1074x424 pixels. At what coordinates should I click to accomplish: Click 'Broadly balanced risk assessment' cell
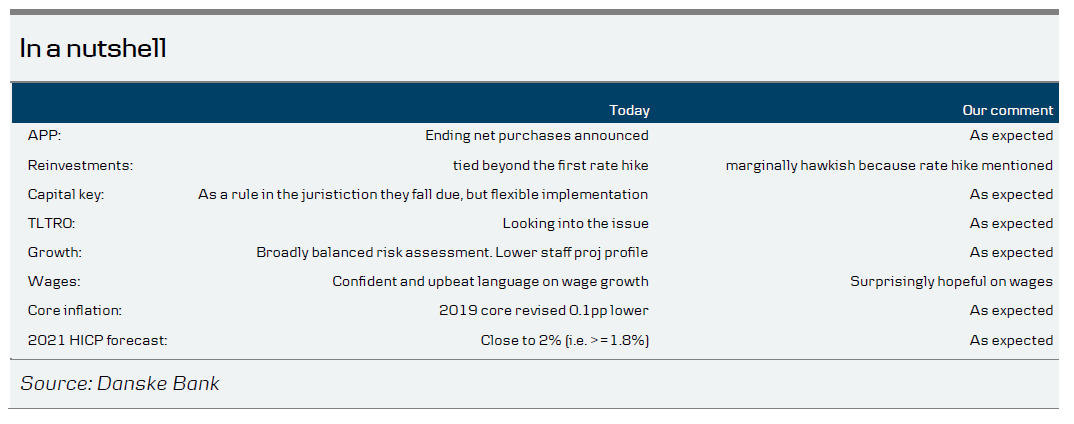452,252
